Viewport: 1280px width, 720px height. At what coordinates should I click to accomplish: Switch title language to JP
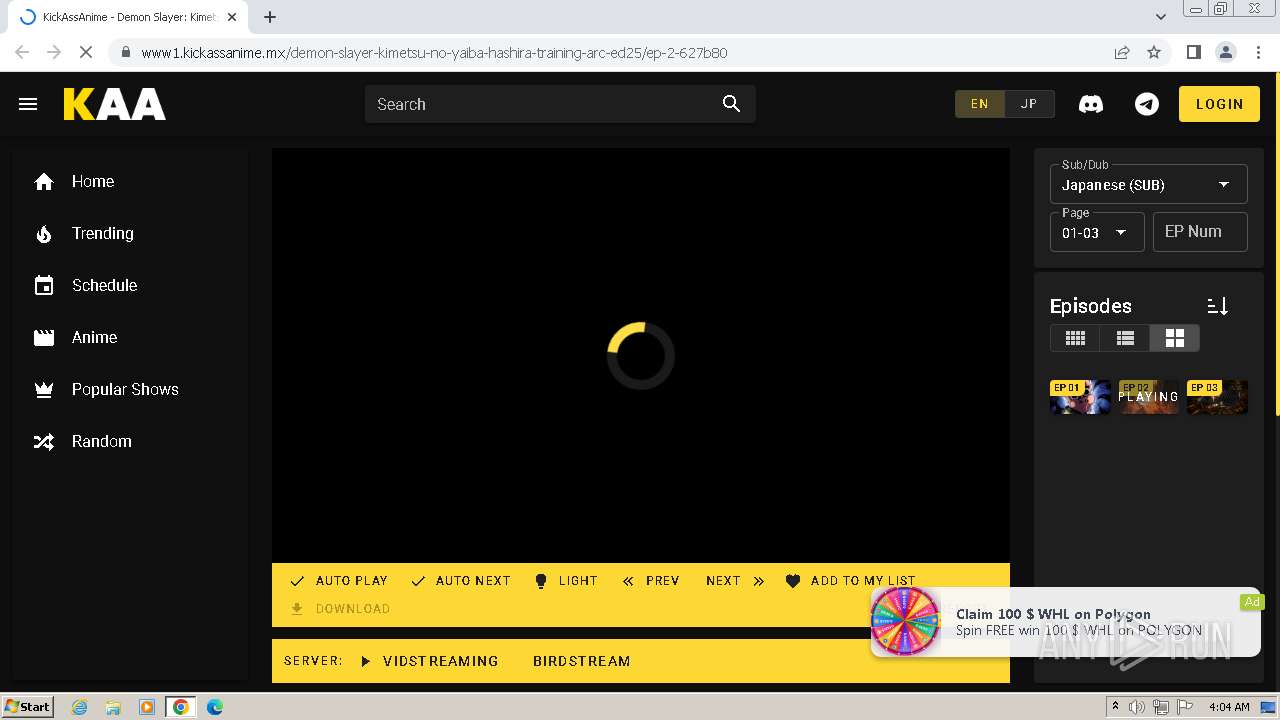(x=1029, y=104)
